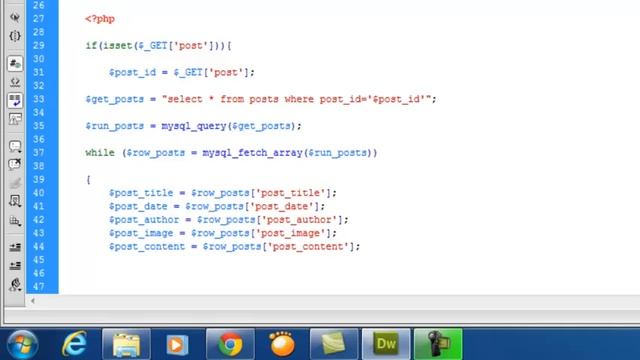
Task: Click the 'post_date' string on line 41
Action: coord(282,207)
